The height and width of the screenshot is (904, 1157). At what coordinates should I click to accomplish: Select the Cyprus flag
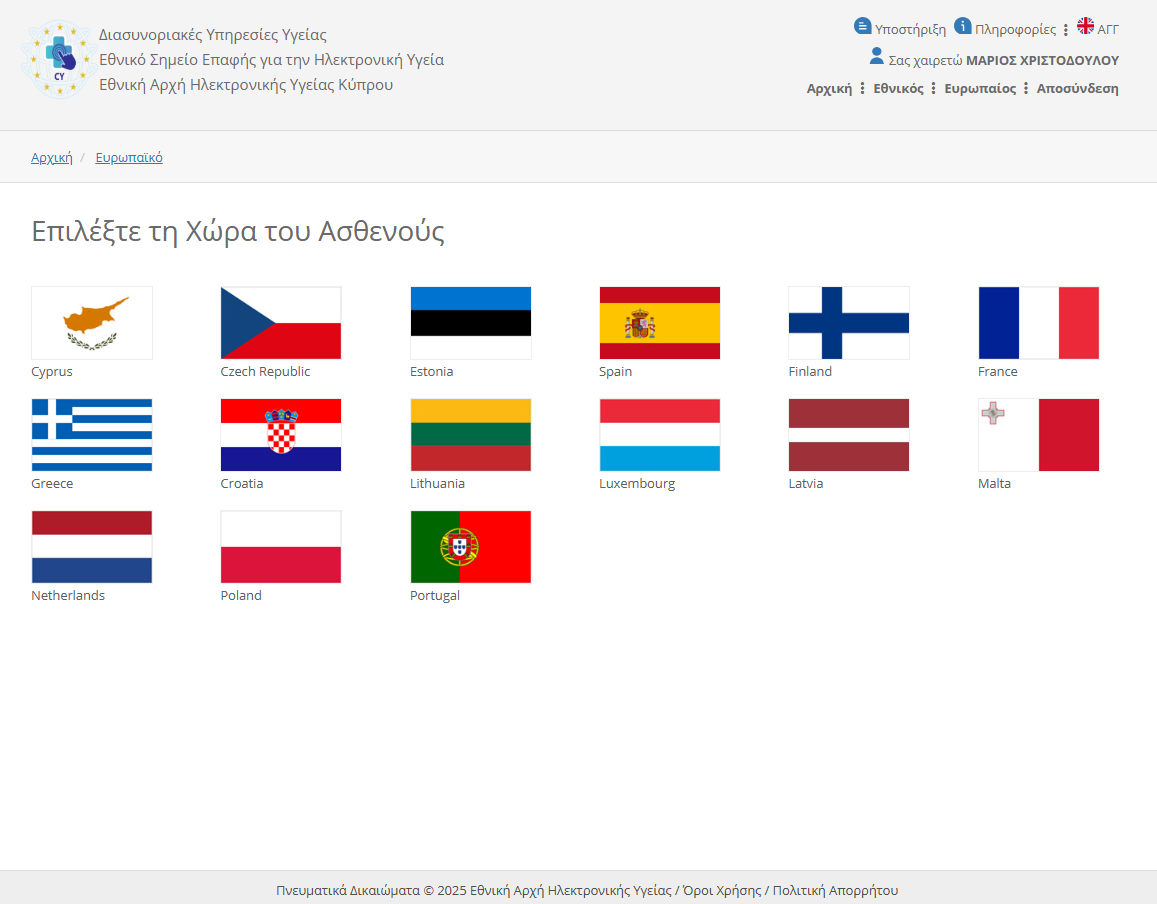coord(92,323)
